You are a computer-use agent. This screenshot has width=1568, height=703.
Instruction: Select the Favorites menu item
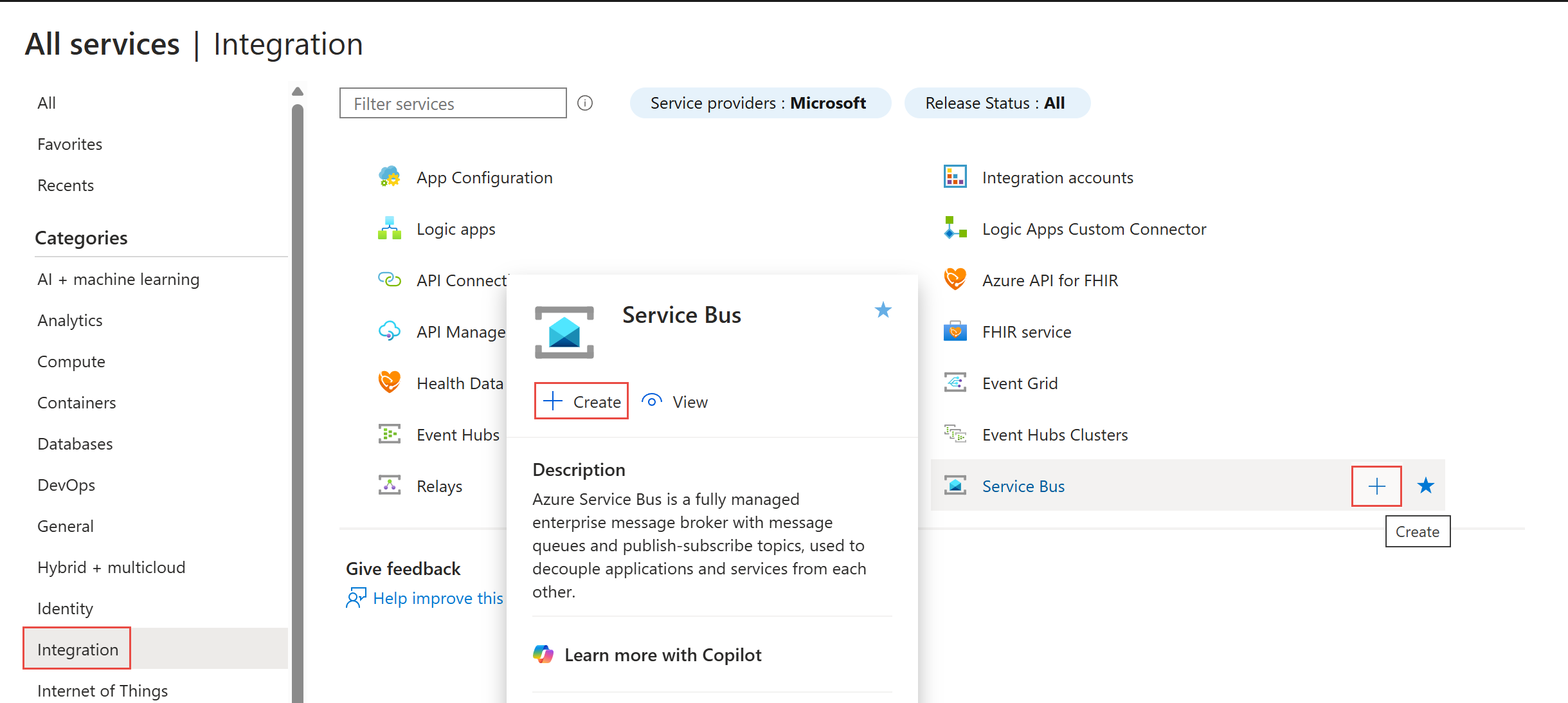click(x=69, y=144)
